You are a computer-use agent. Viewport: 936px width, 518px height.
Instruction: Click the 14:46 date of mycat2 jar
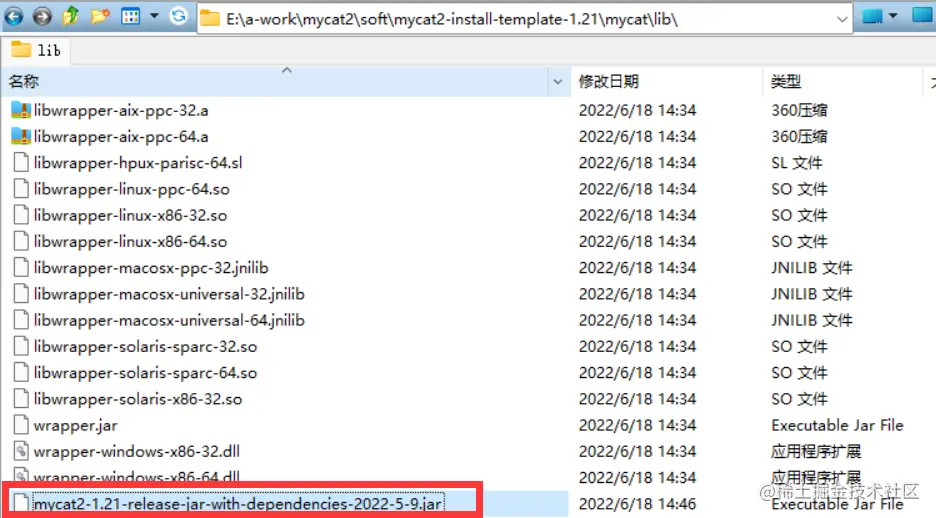coord(637,504)
